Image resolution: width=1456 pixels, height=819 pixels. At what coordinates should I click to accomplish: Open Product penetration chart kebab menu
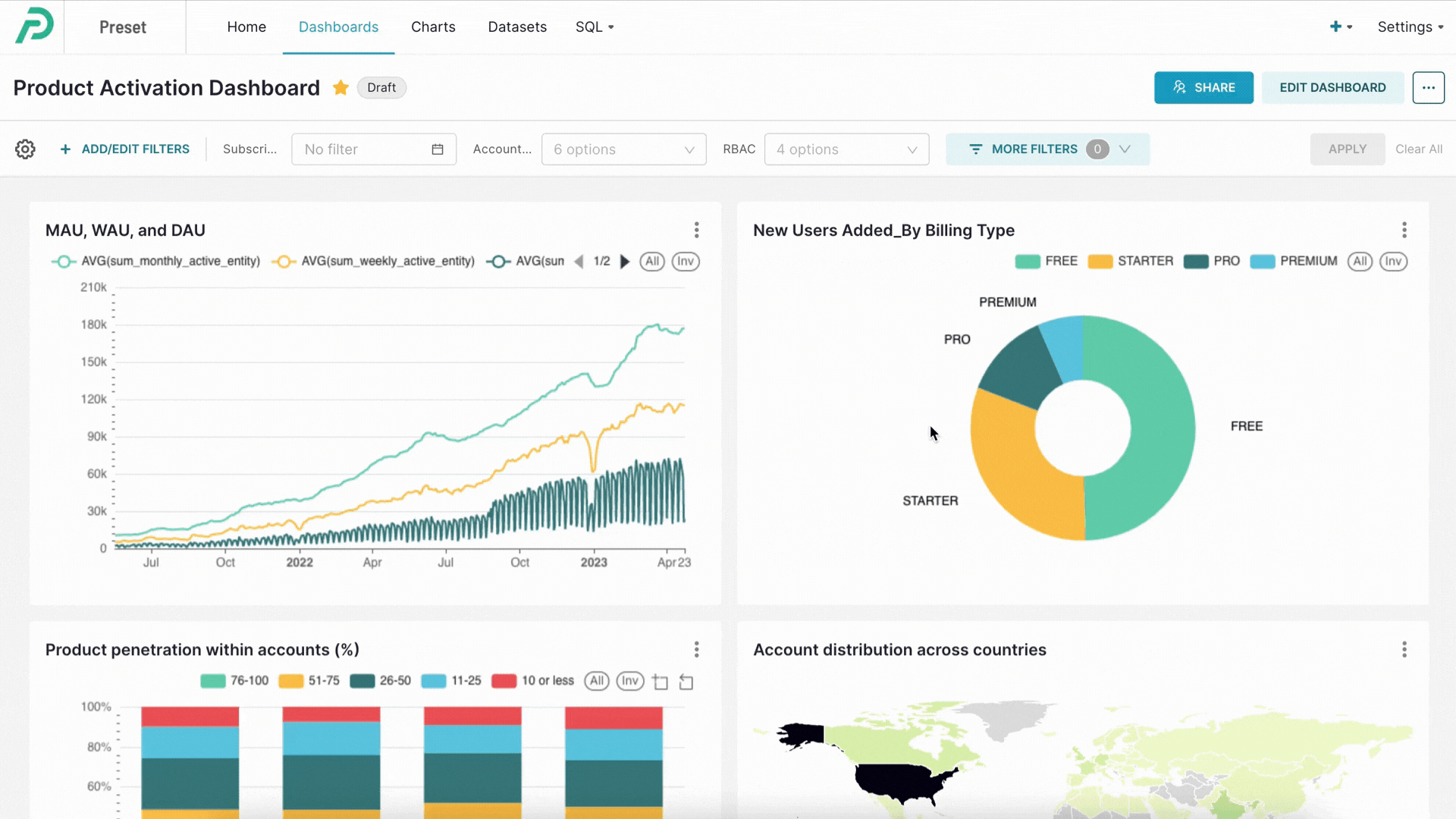tap(696, 649)
